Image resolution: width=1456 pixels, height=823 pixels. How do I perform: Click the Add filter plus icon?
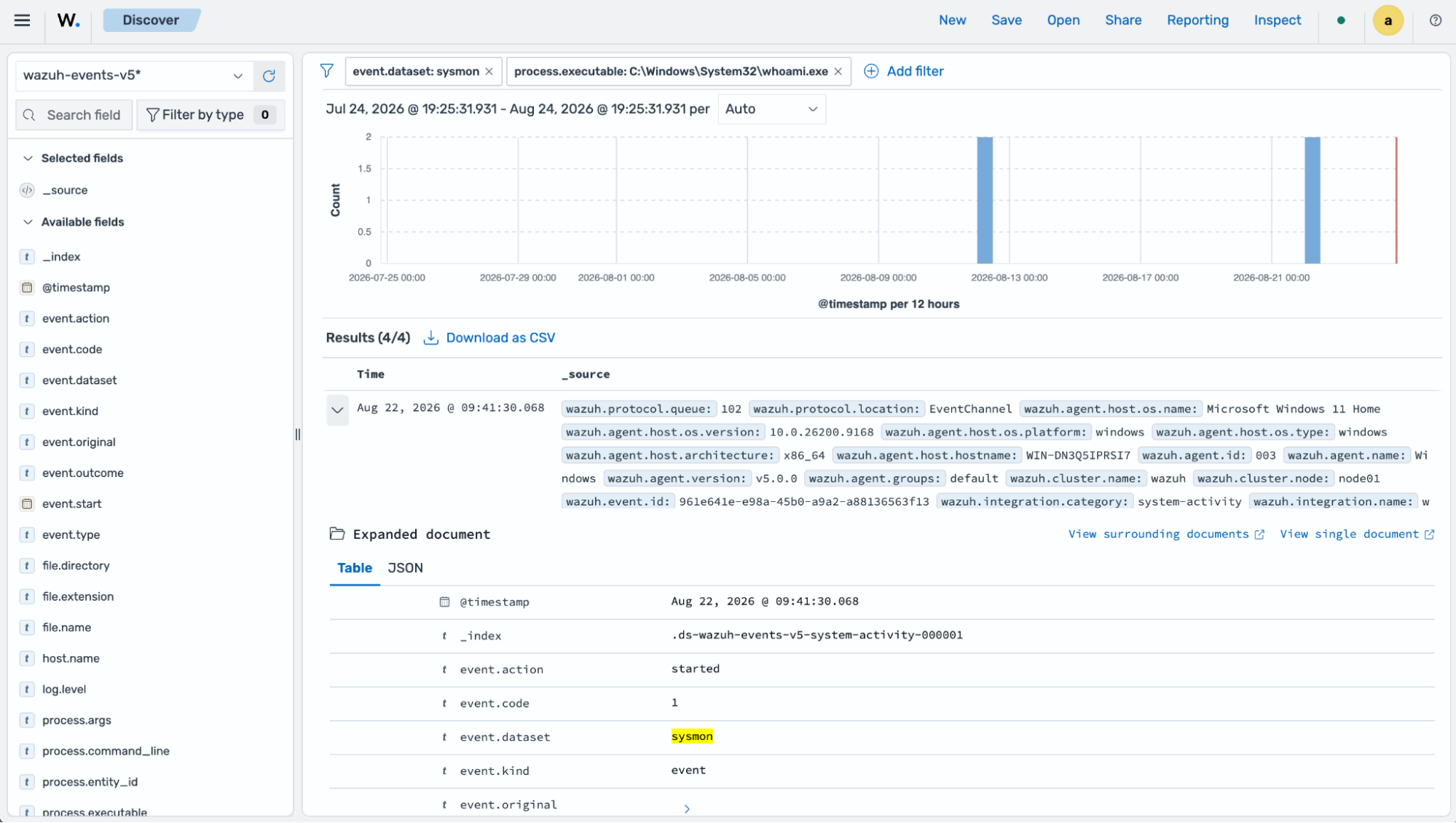click(x=871, y=71)
